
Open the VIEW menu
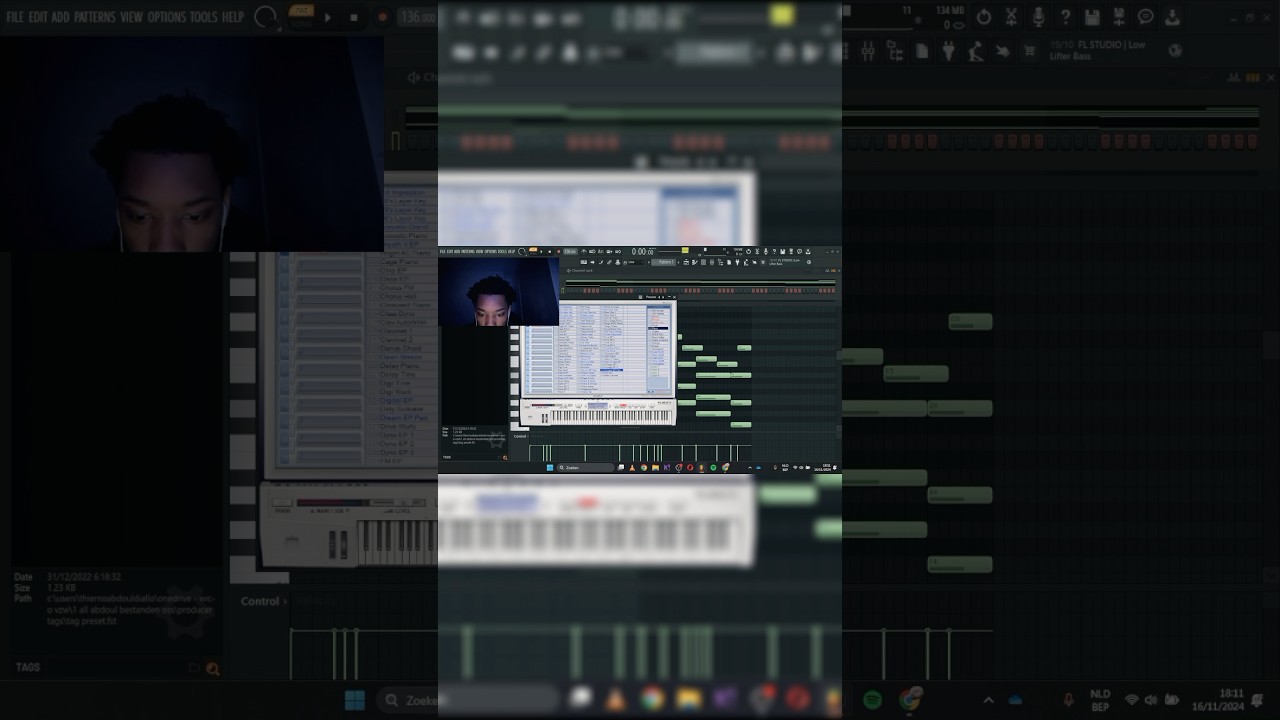[x=132, y=17]
